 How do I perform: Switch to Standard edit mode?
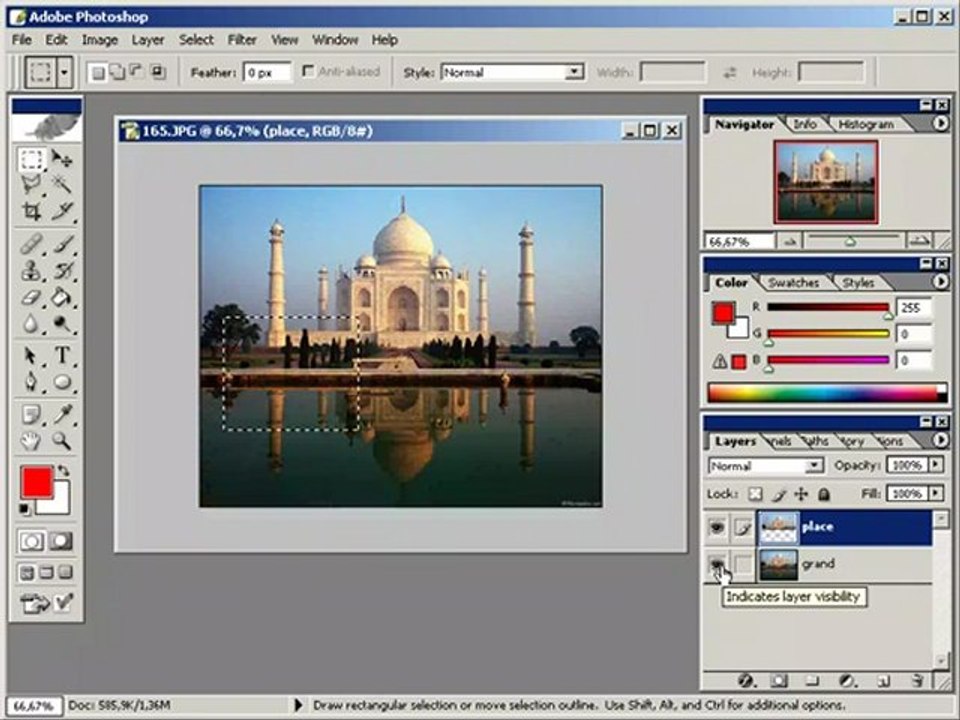pyautogui.click(x=31, y=541)
